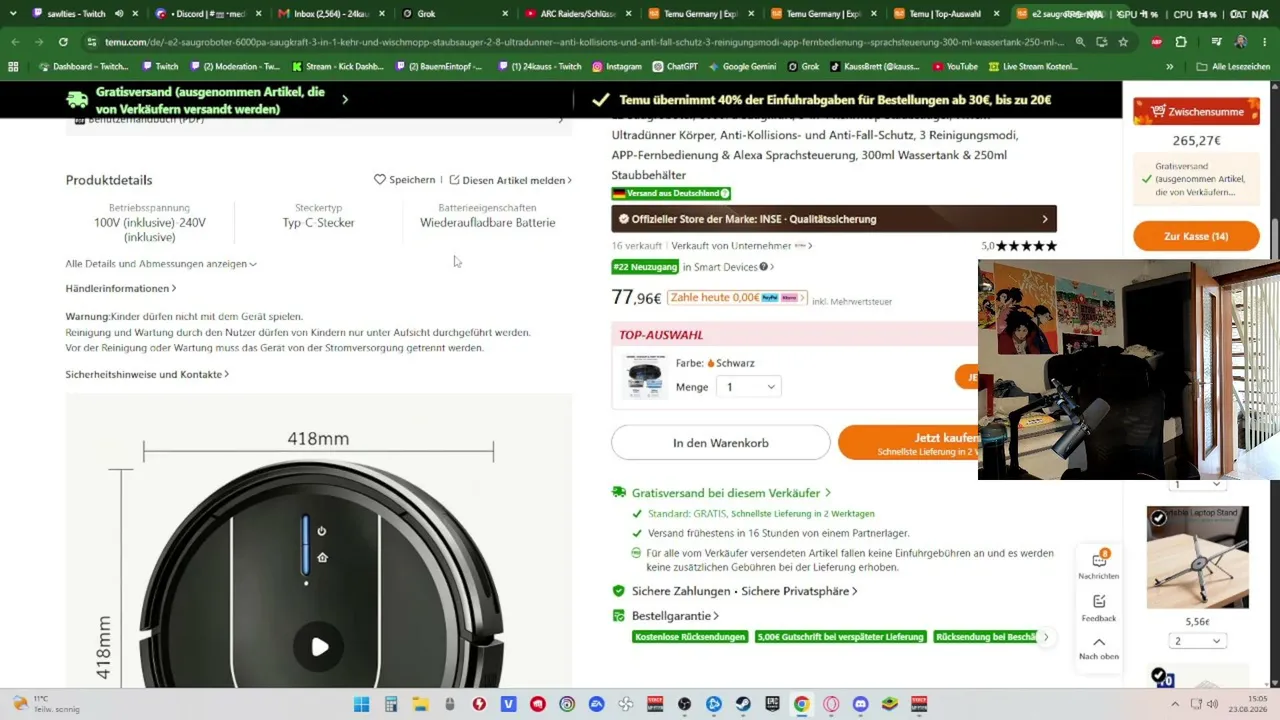Screen dimensions: 1280x720
Task: Open the Chrome apps grid in bookmarks bar
Action: click(13, 67)
